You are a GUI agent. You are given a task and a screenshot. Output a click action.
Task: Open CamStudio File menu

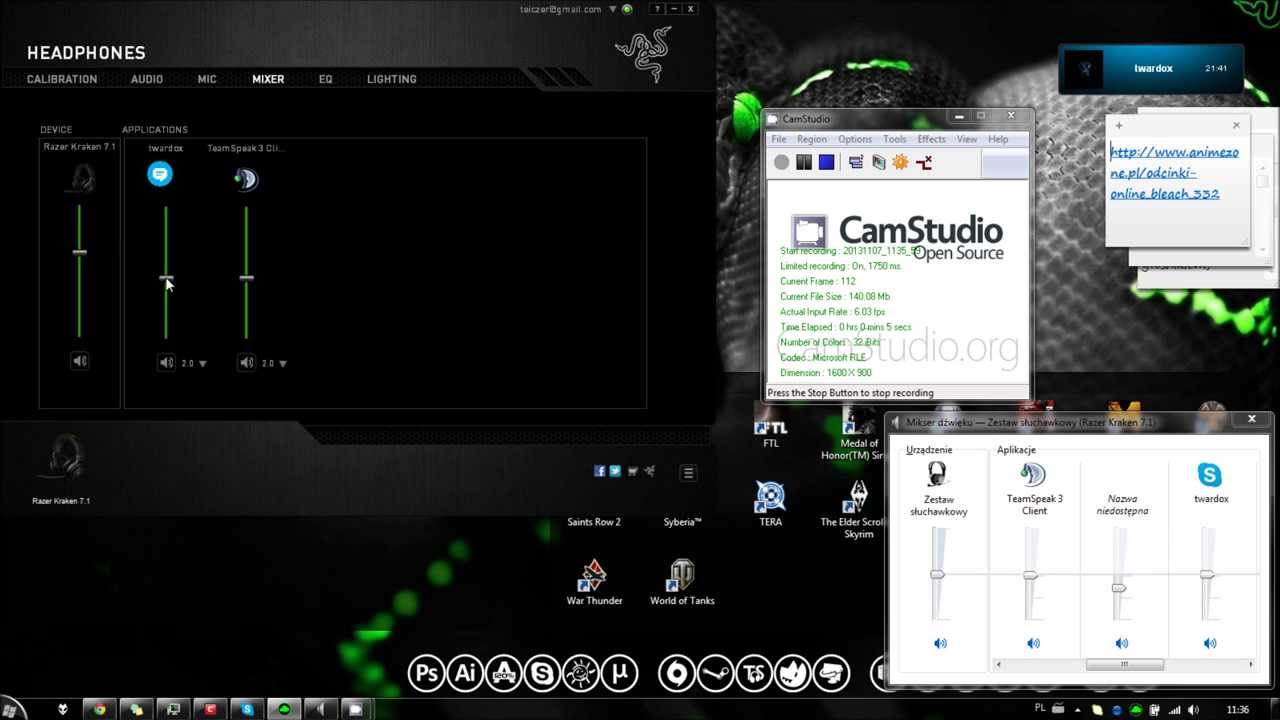(778, 139)
